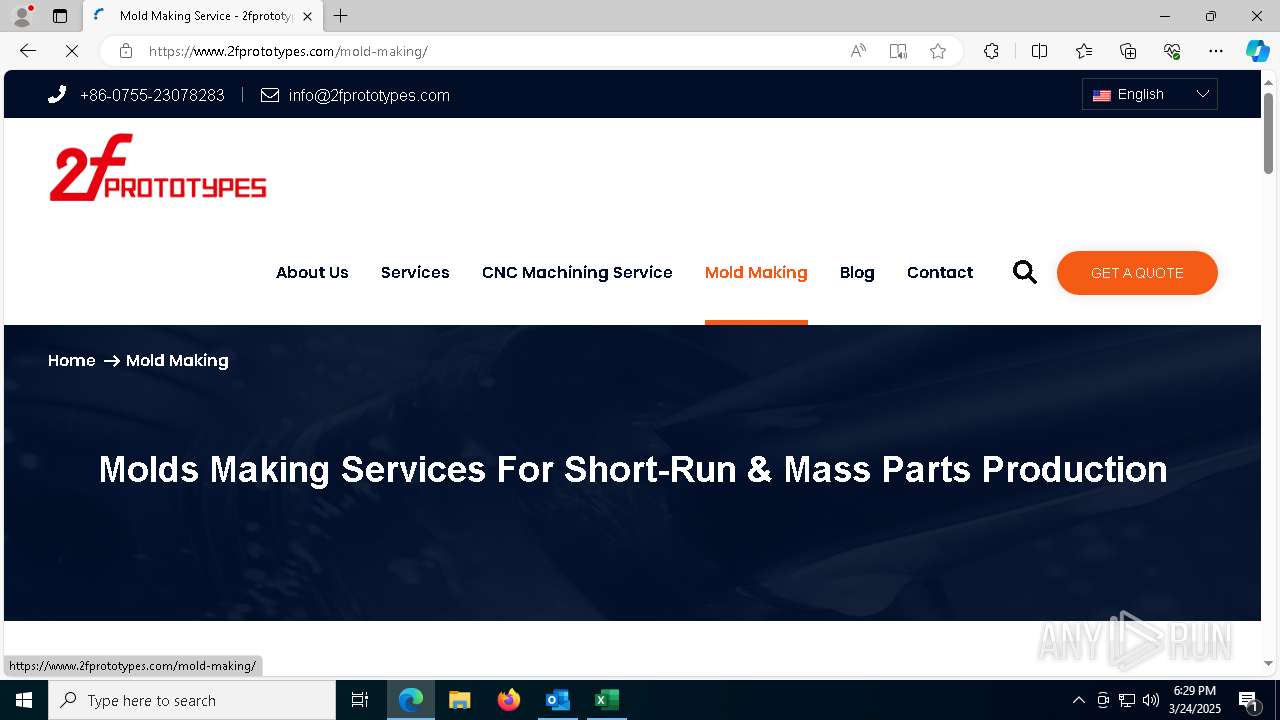Click info@2fprototypes.com email link

369,95
